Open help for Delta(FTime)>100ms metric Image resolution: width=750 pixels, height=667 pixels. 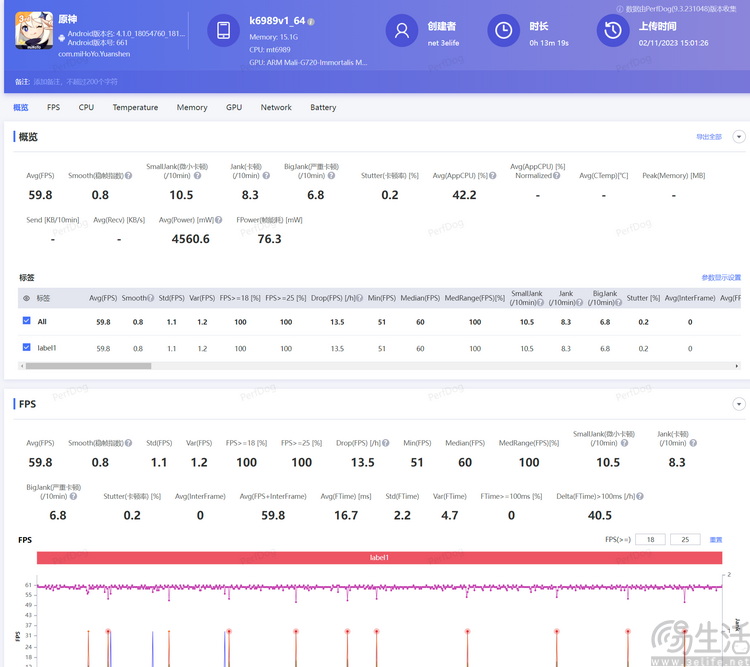(x=640, y=496)
